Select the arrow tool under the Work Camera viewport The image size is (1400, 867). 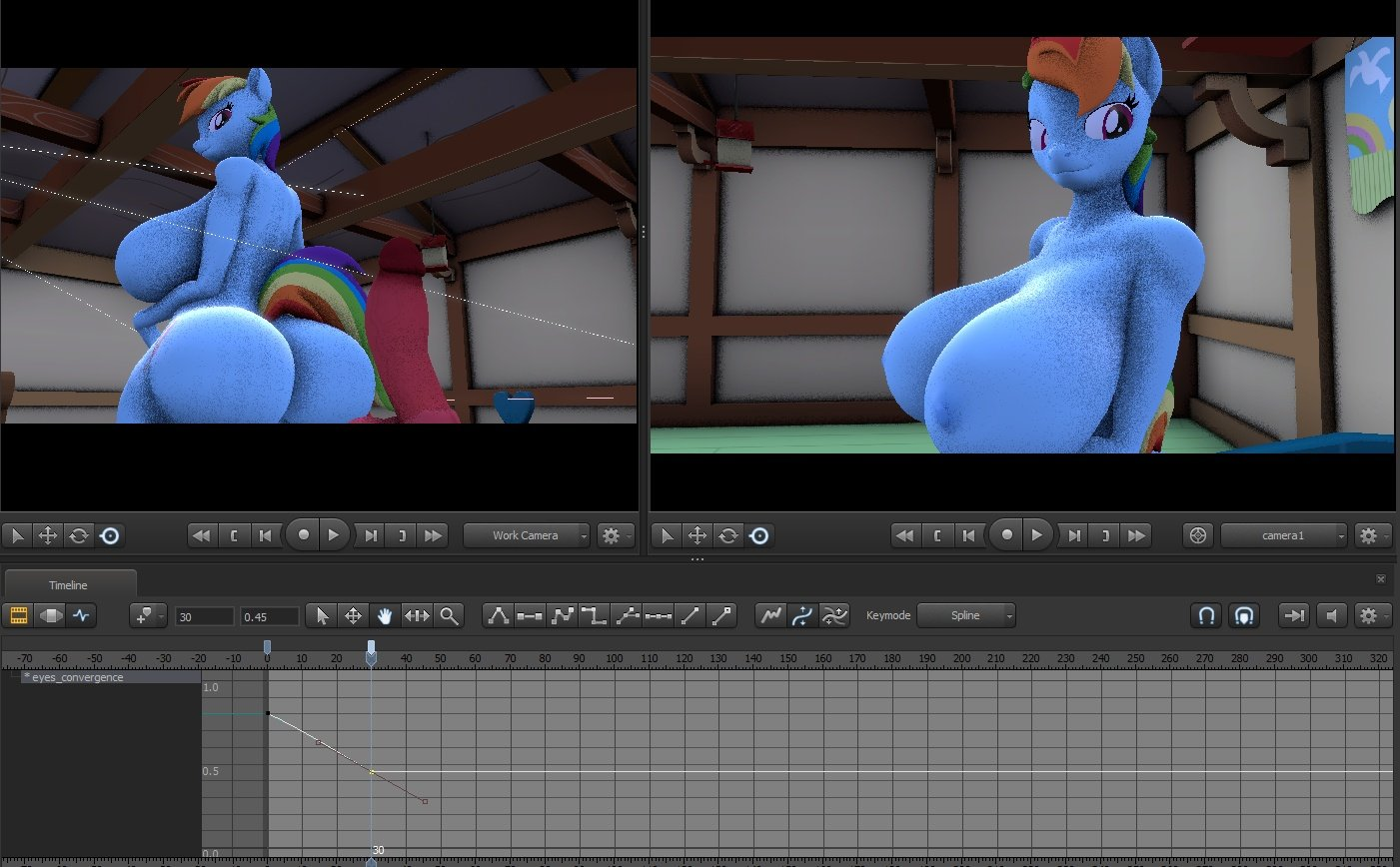(17, 536)
